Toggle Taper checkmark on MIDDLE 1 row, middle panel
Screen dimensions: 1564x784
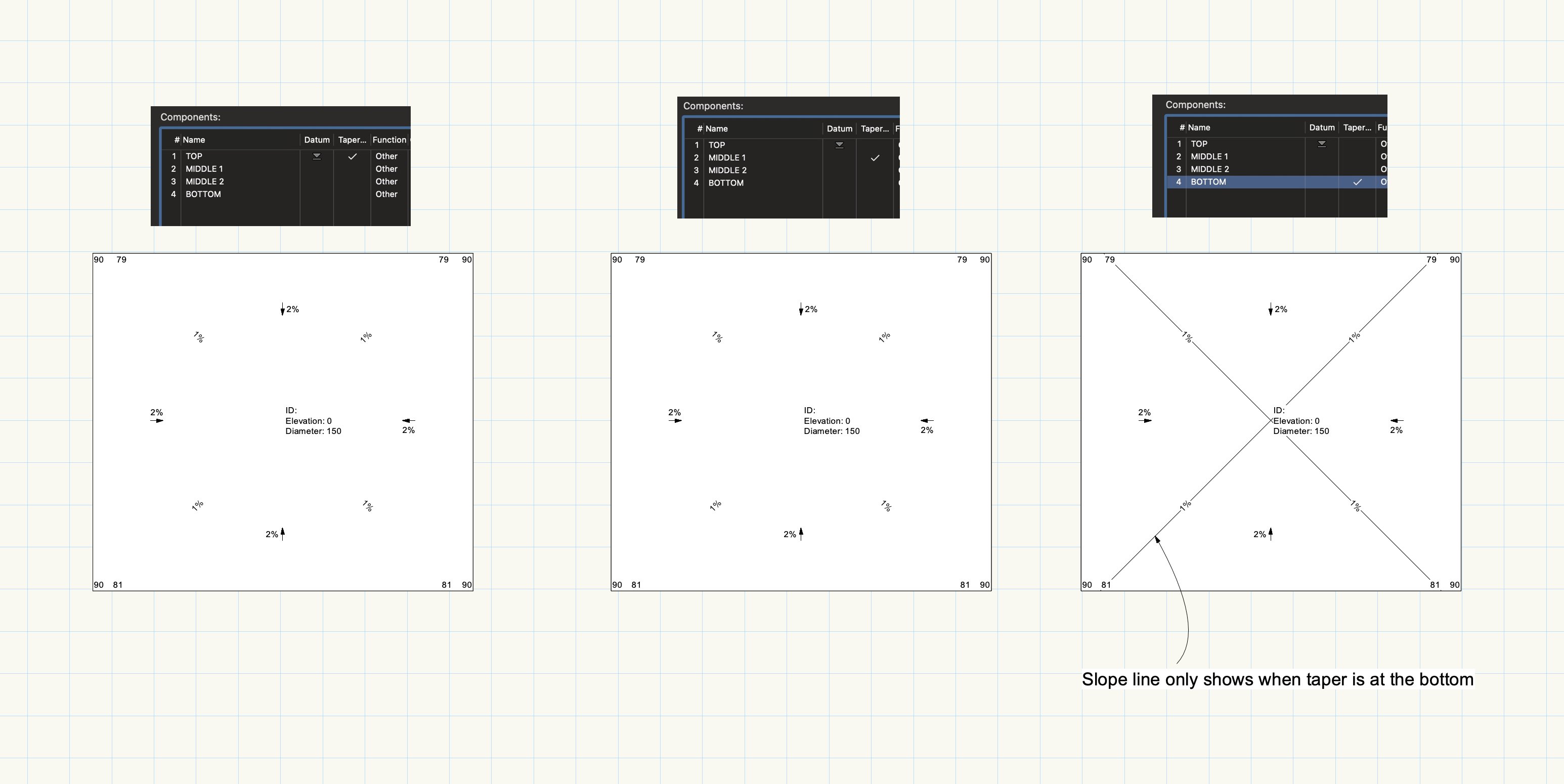click(874, 158)
